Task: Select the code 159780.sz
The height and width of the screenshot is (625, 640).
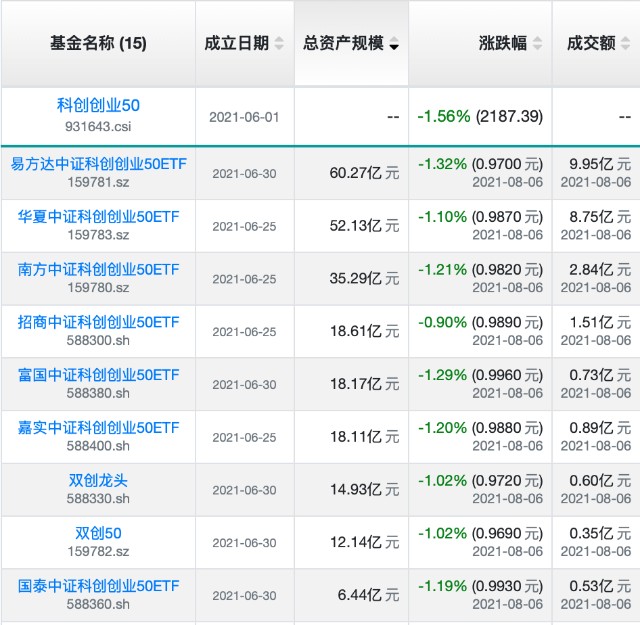Action: tap(98, 287)
